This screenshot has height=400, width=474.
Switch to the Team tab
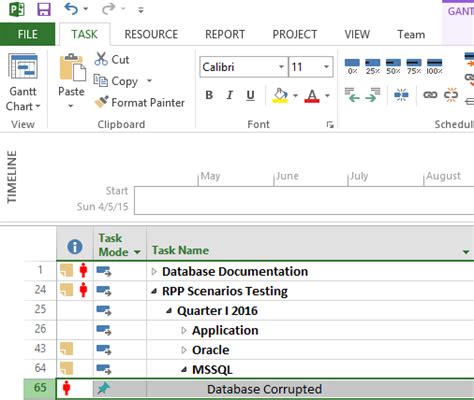coord(411,34)
